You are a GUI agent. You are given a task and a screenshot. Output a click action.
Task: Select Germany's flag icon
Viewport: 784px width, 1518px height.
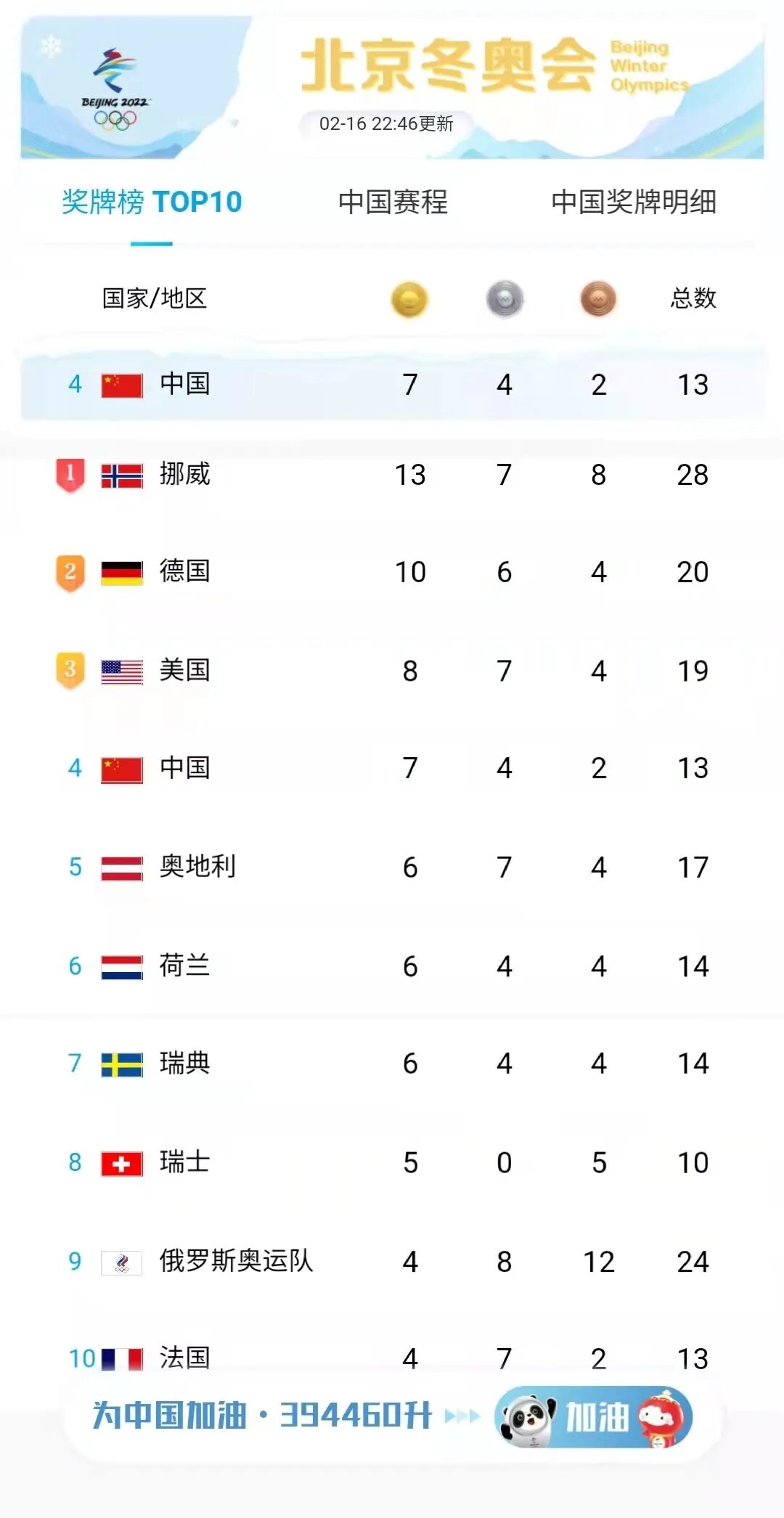tap(122, 573)
